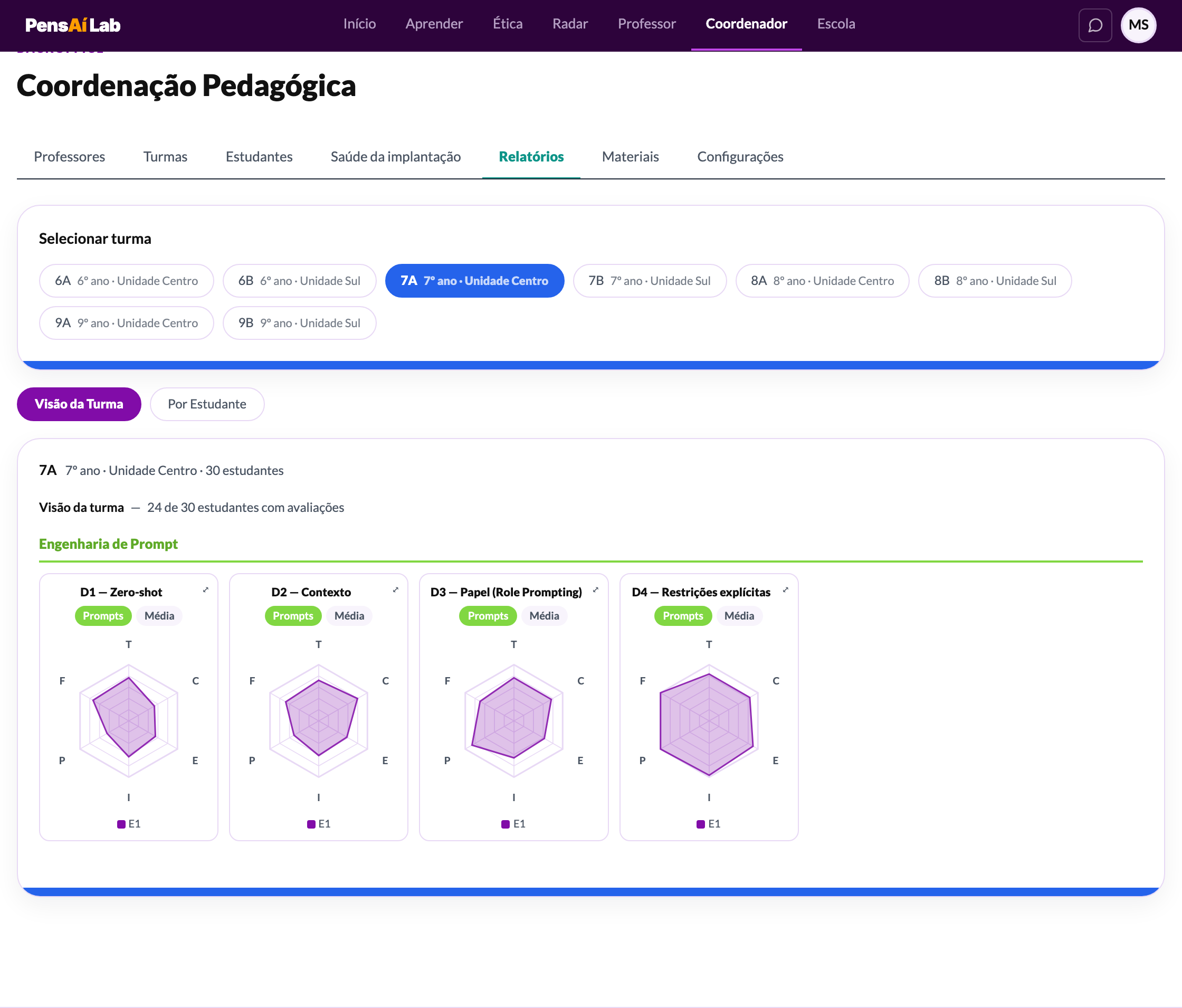Open the Configurações tab
Screen dimensions: 1182x1008
(x=740, y=156)
